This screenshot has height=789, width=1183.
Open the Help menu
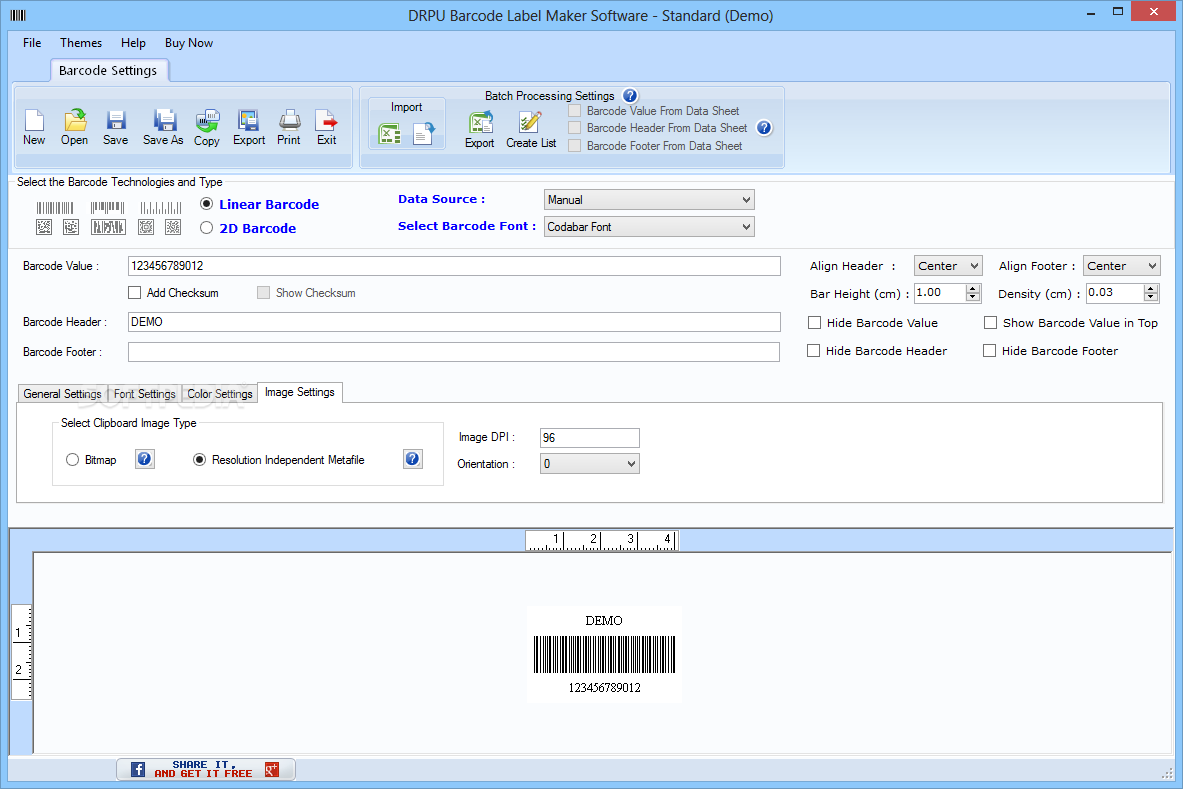coord(133,43)
